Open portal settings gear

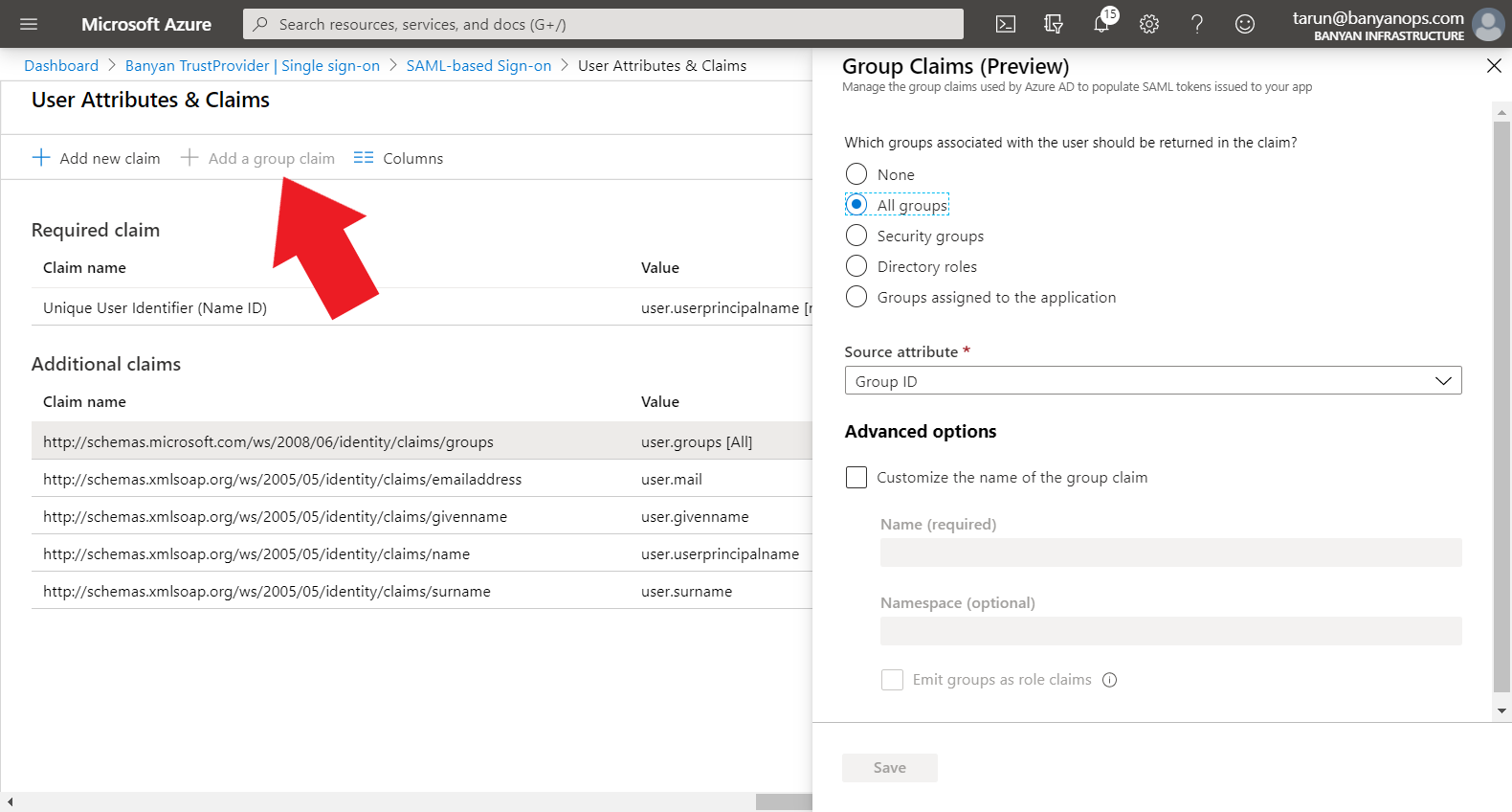point(1149,24)
